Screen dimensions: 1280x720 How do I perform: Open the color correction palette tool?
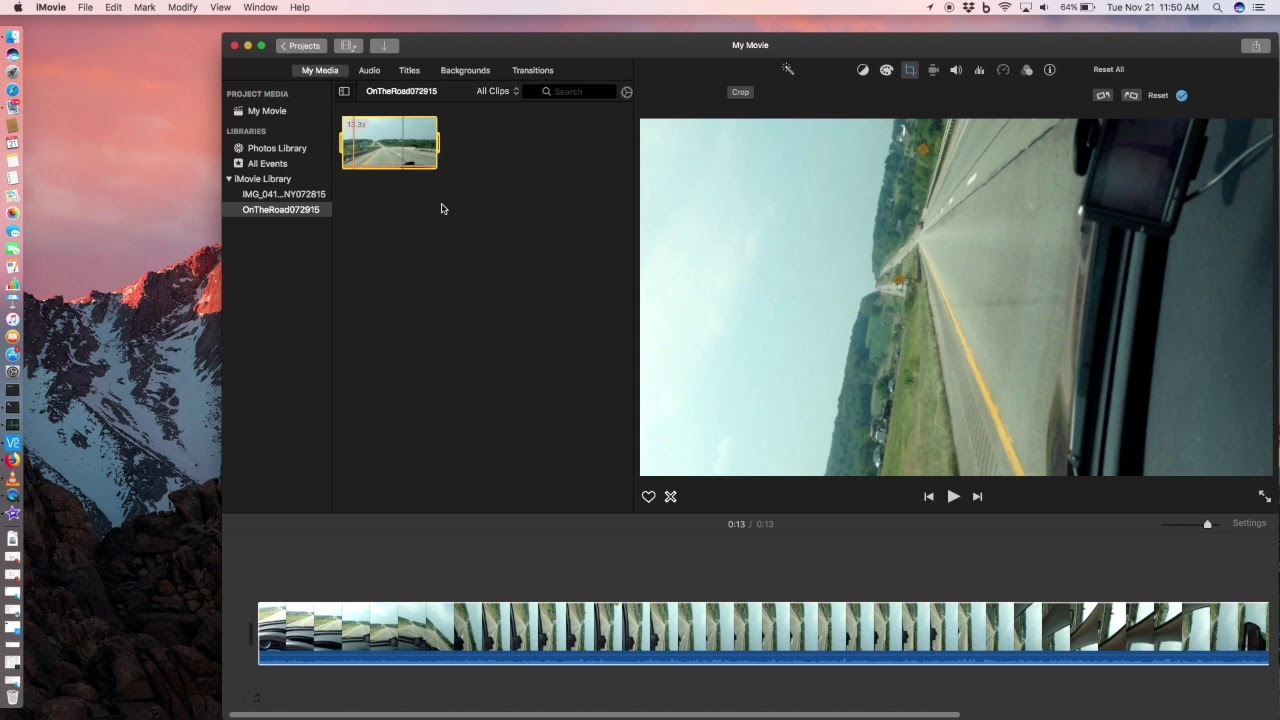click(x=886, y=70)
